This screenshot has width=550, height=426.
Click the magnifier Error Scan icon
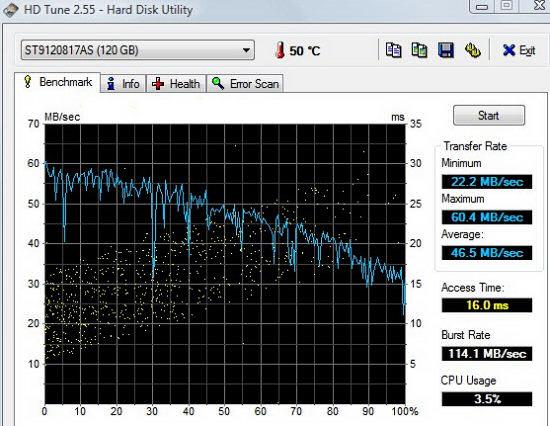(x=218, y=84)
